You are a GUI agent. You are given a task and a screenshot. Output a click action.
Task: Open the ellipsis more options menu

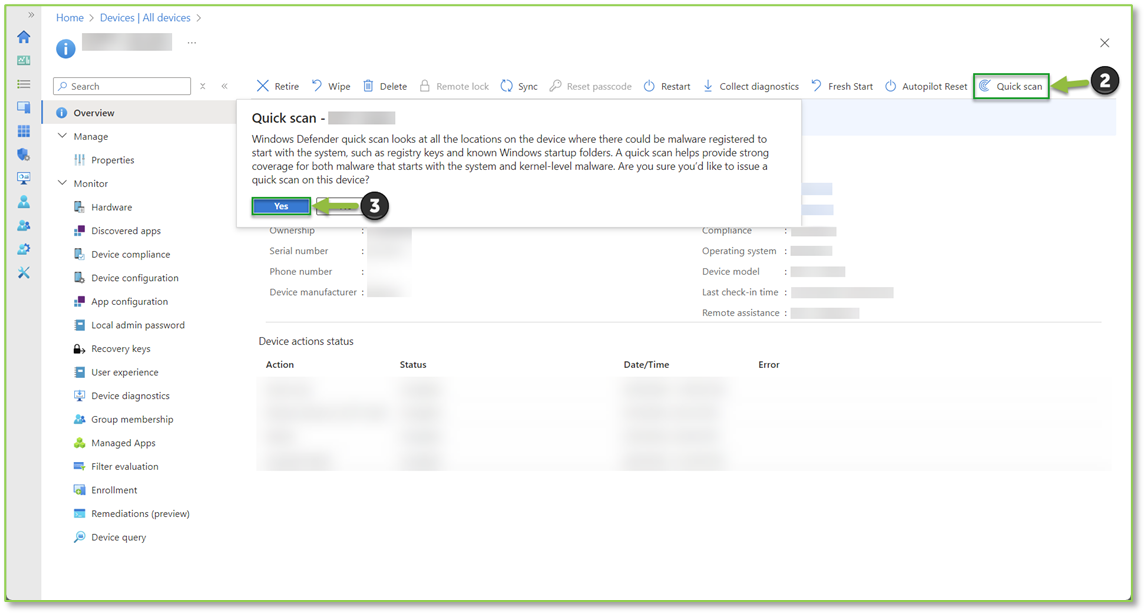coord(192,43)
